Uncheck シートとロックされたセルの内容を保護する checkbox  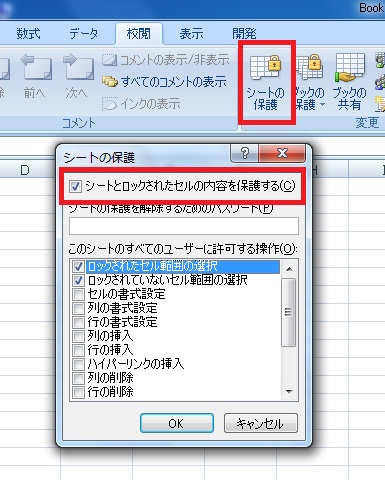click(x=75, y=186)
